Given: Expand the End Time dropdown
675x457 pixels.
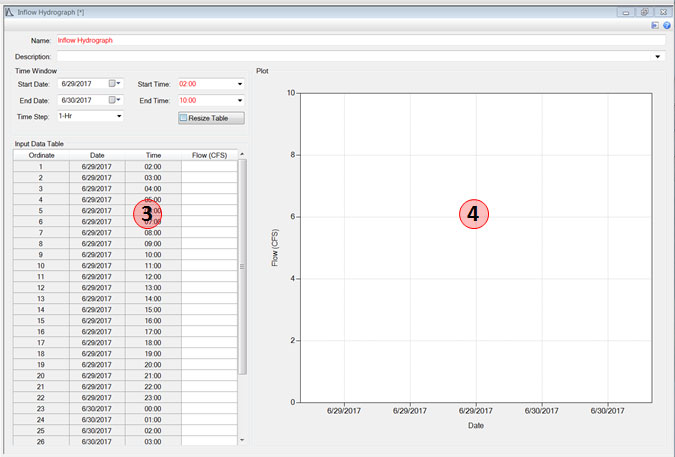Looking at the screenshot, I should click(240, 100).
